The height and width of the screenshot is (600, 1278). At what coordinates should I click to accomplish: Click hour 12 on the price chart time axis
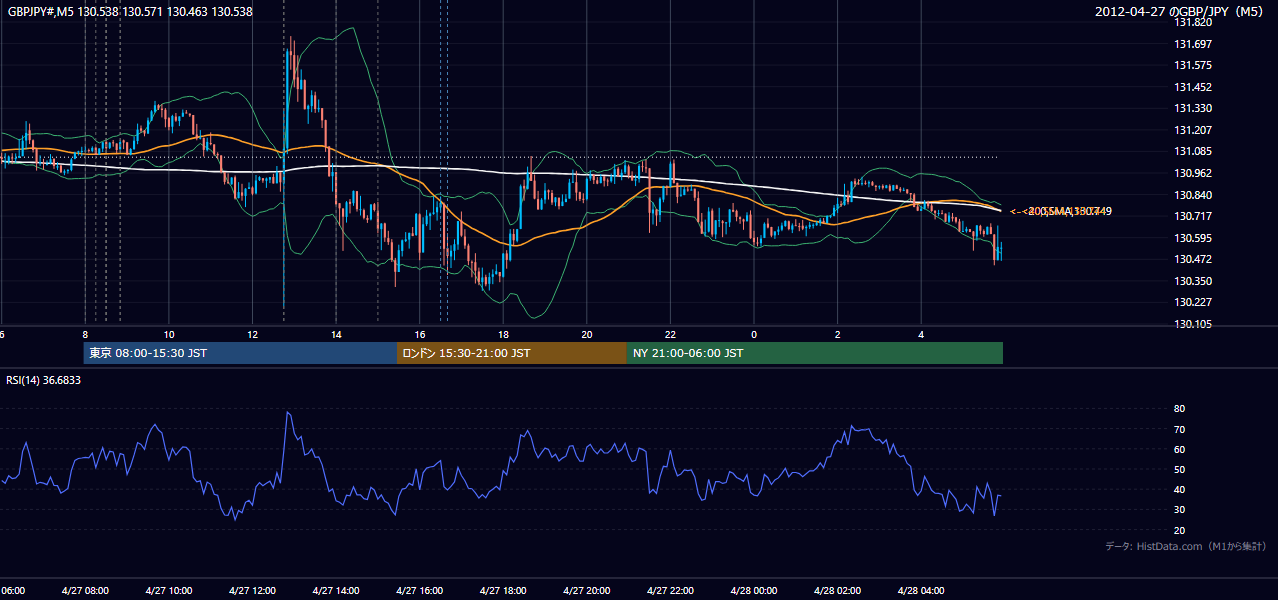pyautogui.click(x=252, y=334)
